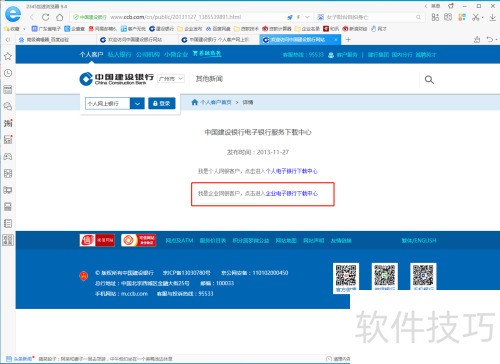Click the rocket speed-mode icon in address bar
The image size is (500, 364).
(x=290, y=17)
